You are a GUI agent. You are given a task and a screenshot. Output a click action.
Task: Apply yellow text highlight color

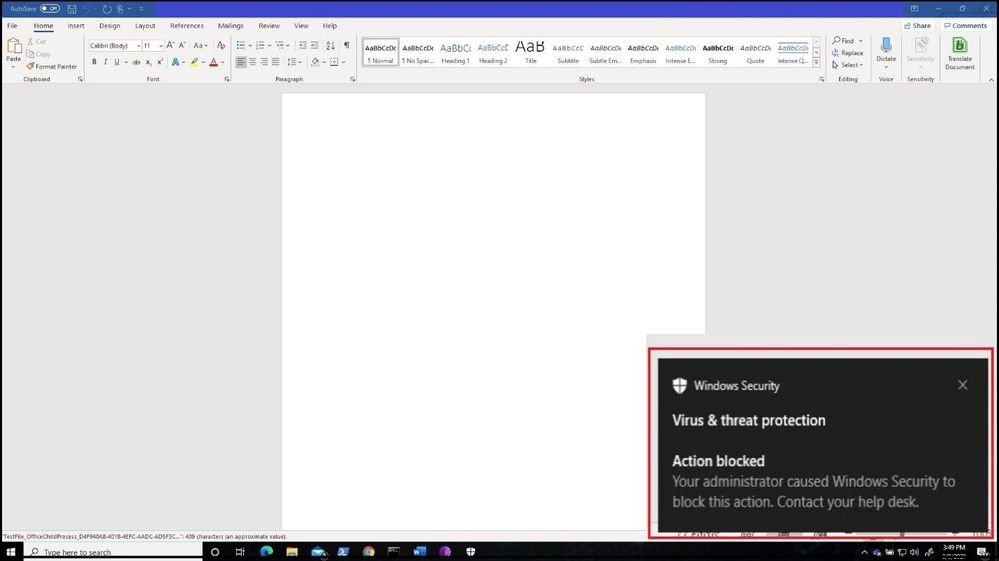point(194,62)
